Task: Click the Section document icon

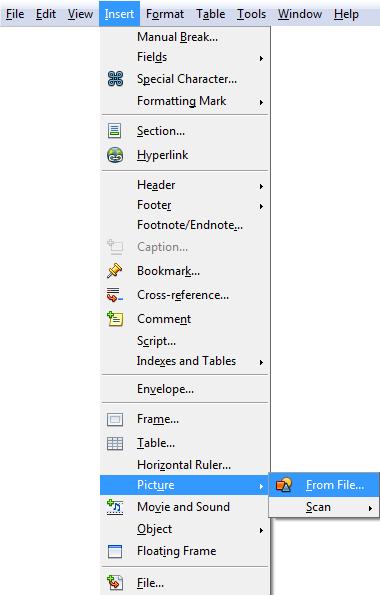Action: (x=115, y=131)
